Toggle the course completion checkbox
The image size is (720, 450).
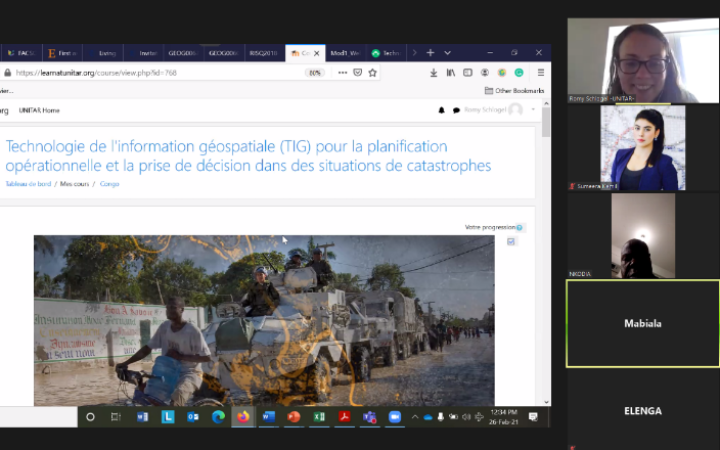[x=511, y=242]
